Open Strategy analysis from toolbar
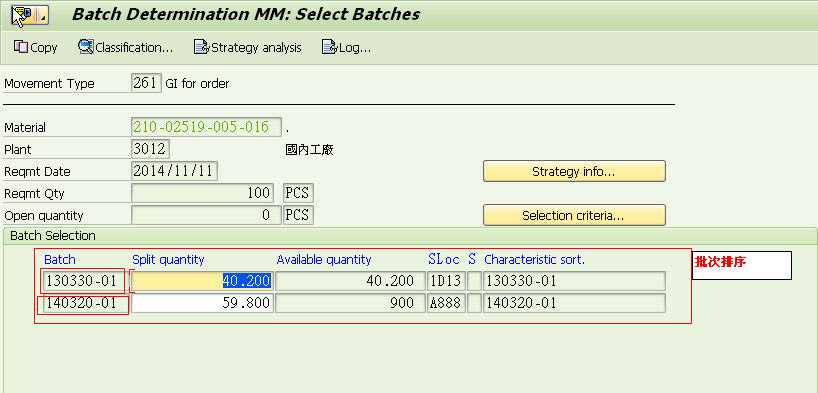 click(247, 47)
